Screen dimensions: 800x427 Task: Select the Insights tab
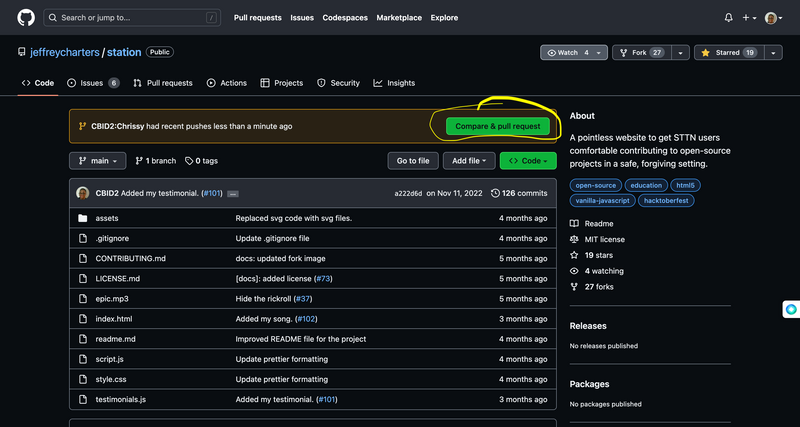(x=394, y=83)
